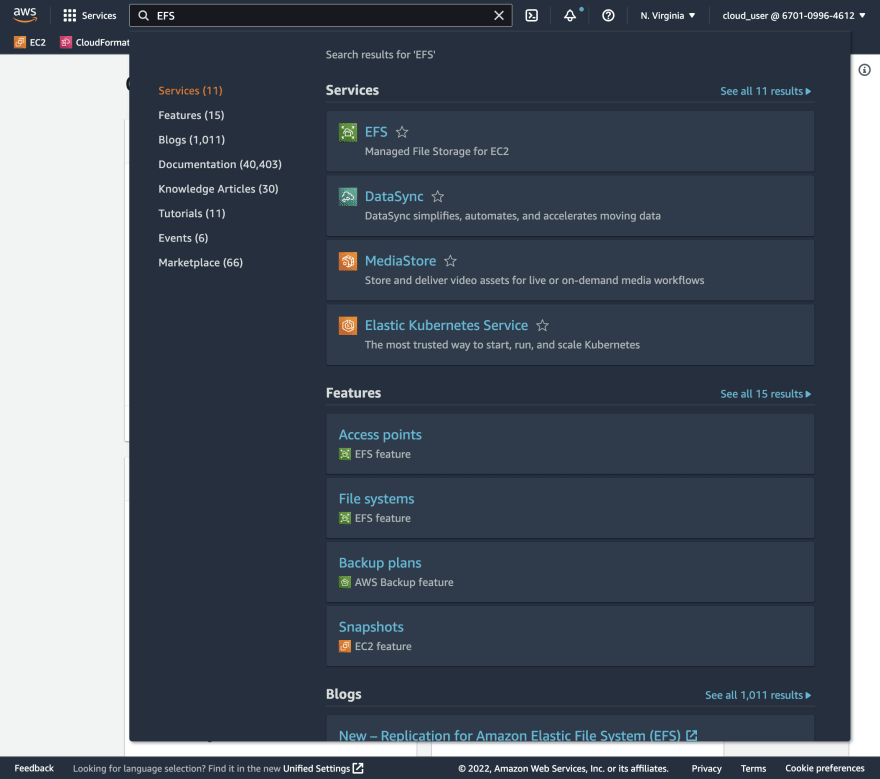This screenshot has height=779, width=880.
Task: Click EFS icon under File systems
Action: click(345, 518)
